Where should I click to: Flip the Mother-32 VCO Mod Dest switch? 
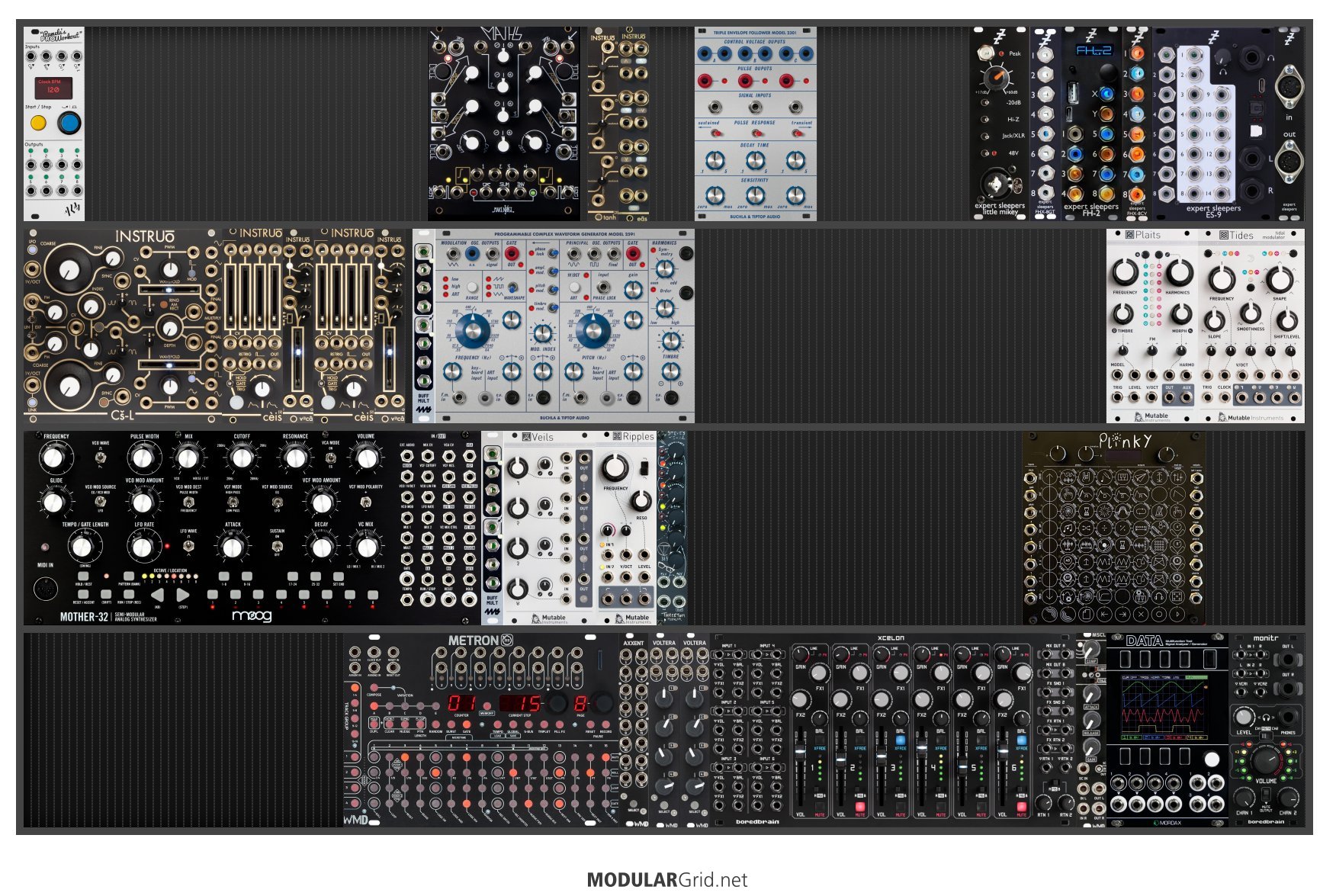click(188, 501)
